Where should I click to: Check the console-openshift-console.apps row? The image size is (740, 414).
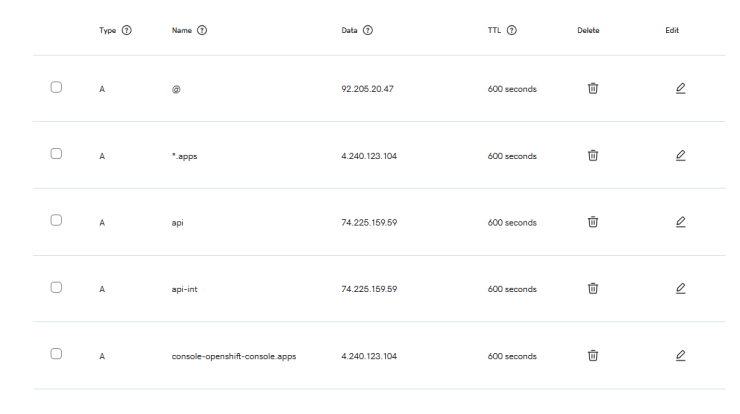pyautogui.click(x=56, y=354)
